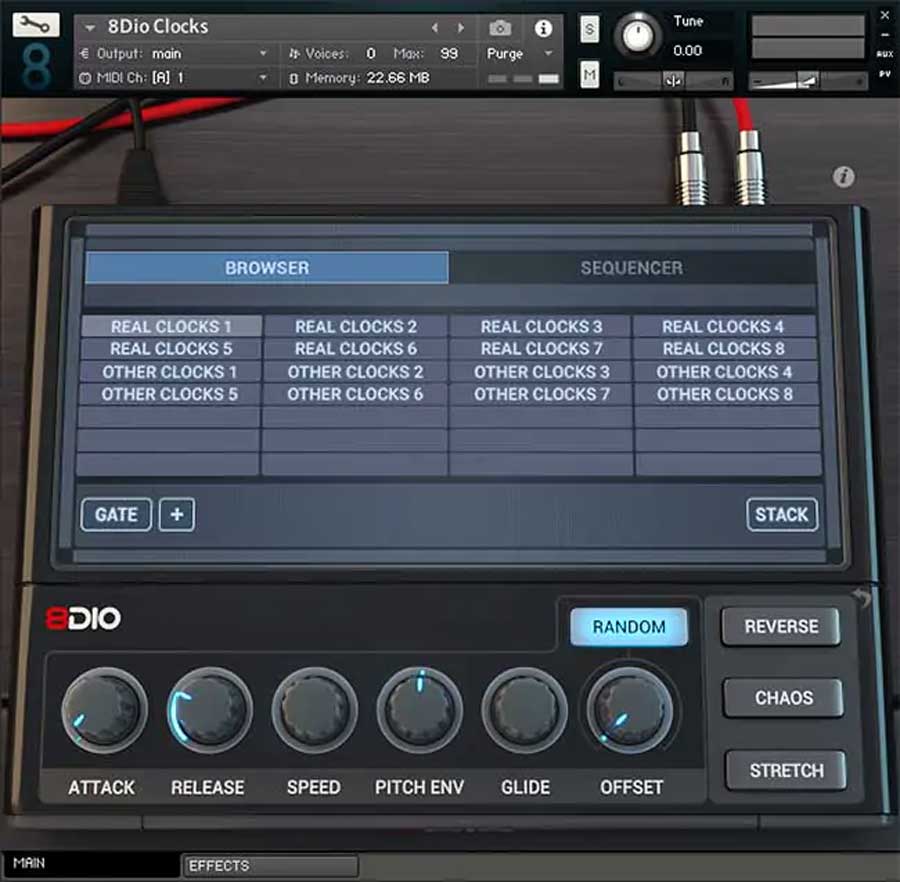Select REAL CLOCKS 3 preset
Viewport: 900px width, 882px height.
(x=541, y=327)
